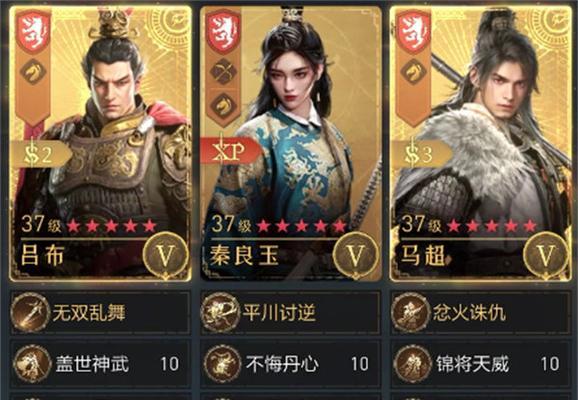Viewport: 578px width, 400px height.
Task: Click the S2 season tag on 吕布
Action: pos(40,155)
